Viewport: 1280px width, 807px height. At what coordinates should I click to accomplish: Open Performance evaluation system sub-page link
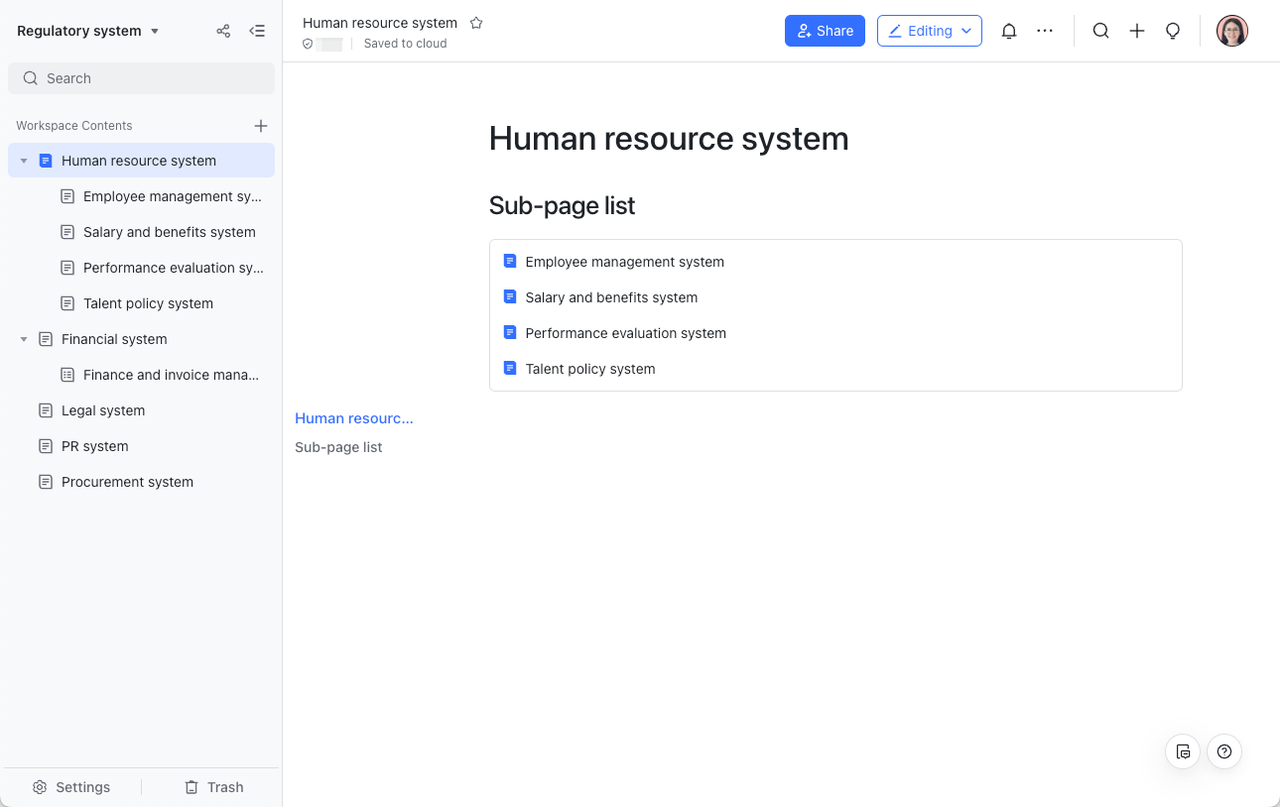(625, 333)
